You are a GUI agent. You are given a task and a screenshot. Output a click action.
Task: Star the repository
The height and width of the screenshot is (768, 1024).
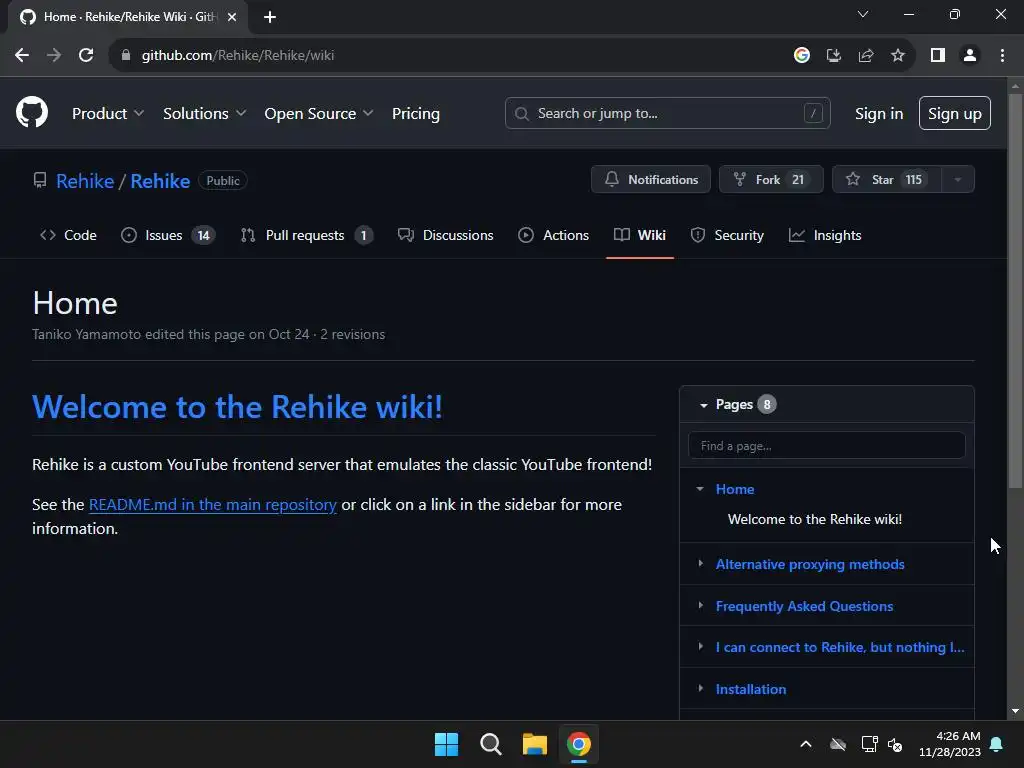pos(886,180)
